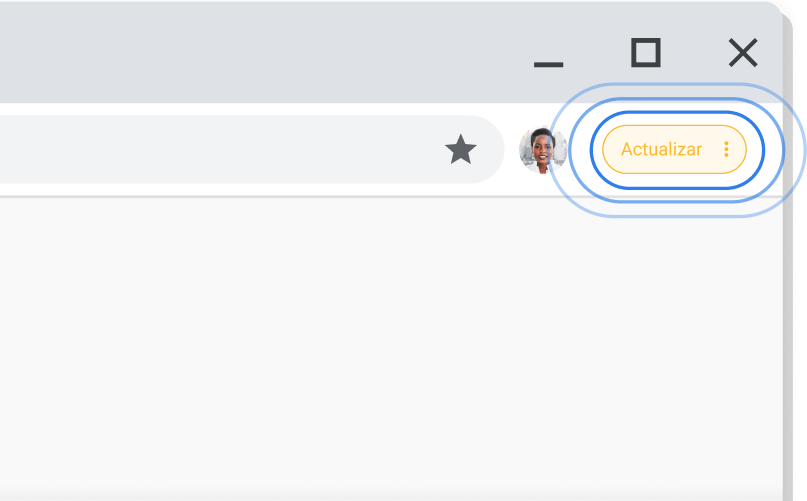Viewport: 807px width, 501px height.
Task: Open the profile avatar menu
Action: pyautogui.click(x=541, y=150)
